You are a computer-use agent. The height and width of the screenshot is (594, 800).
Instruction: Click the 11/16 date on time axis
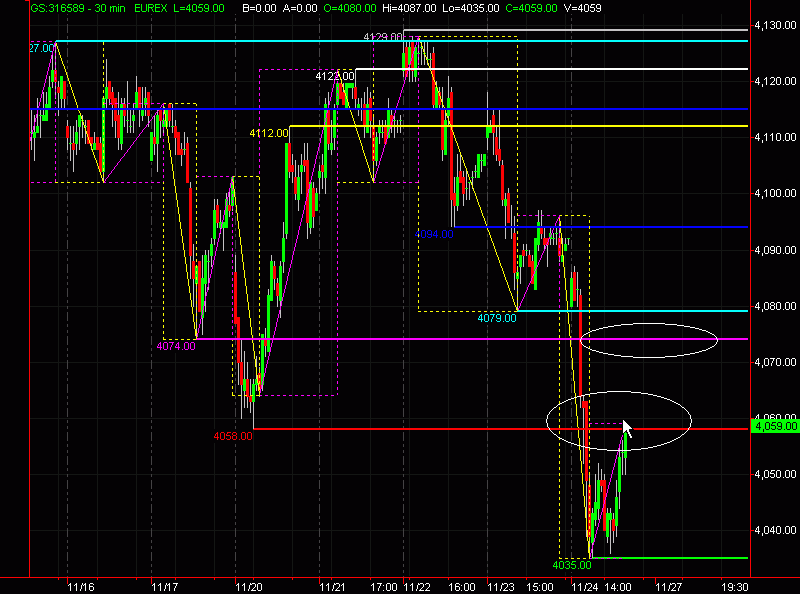click(81, 587)
